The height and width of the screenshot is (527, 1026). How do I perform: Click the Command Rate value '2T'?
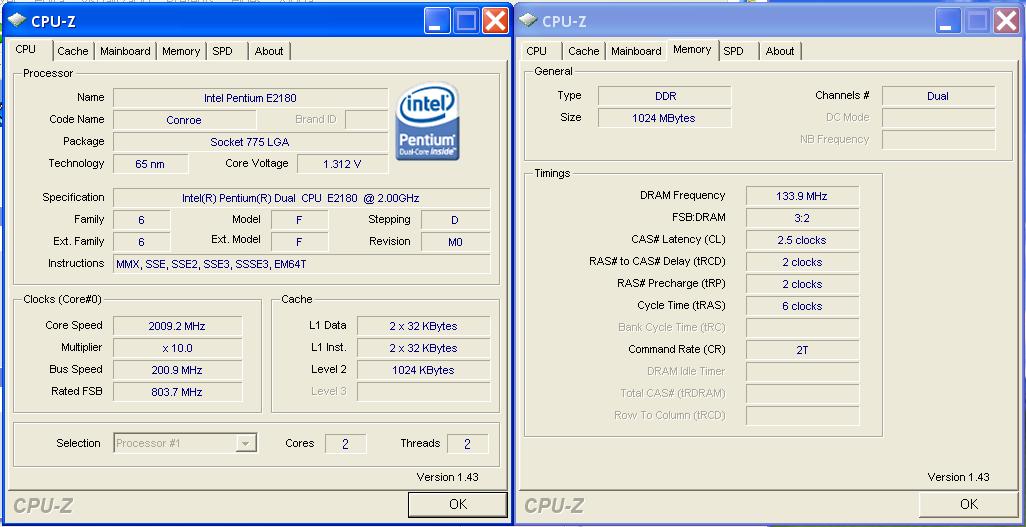(802, 350)
